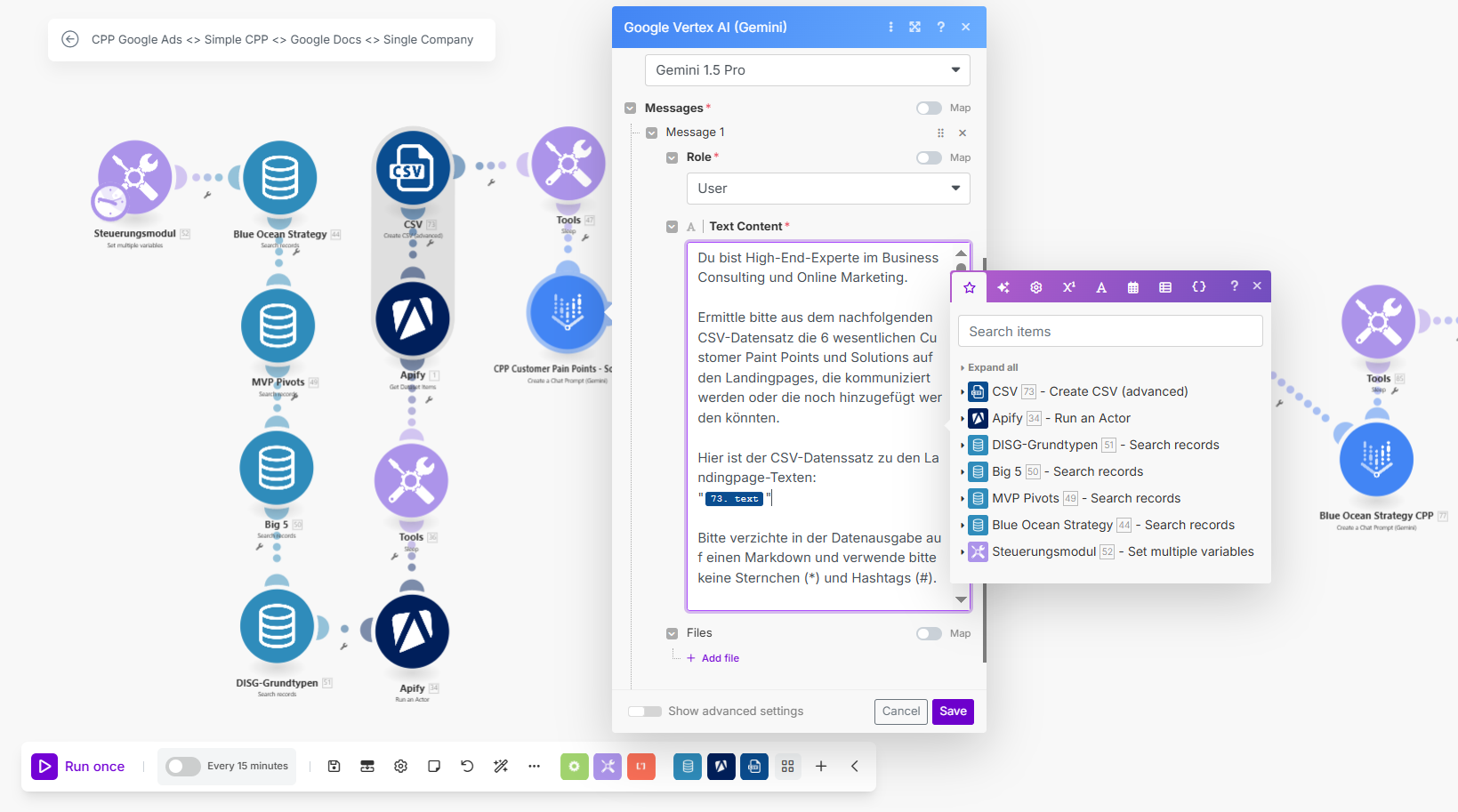Expand the CSV Create CSV (advanced) item
1458x812 pixels.
click(962, 391)
